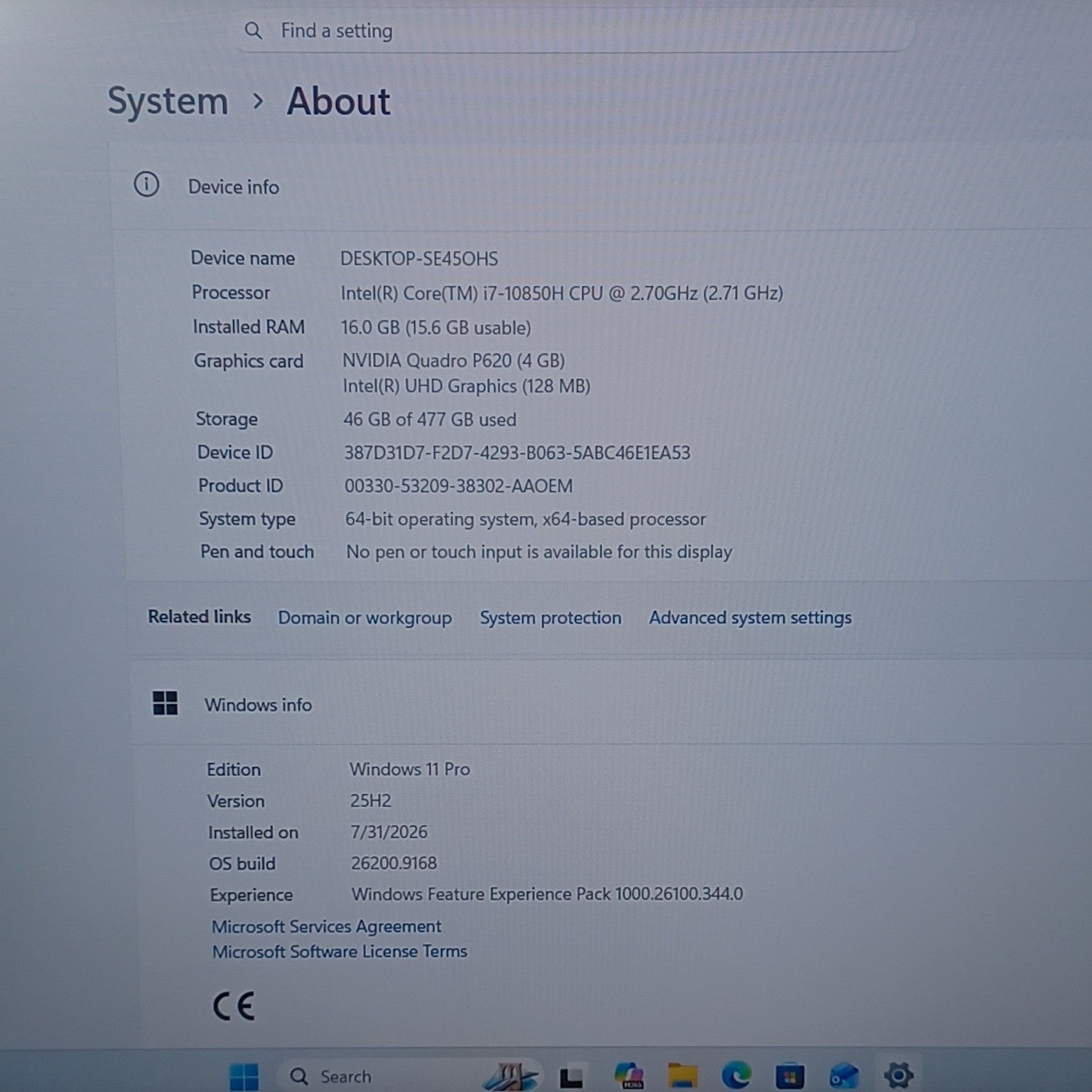This screenshot has width=1092, height=1092.
Task: Click the Device ID label
Action: 235,452
